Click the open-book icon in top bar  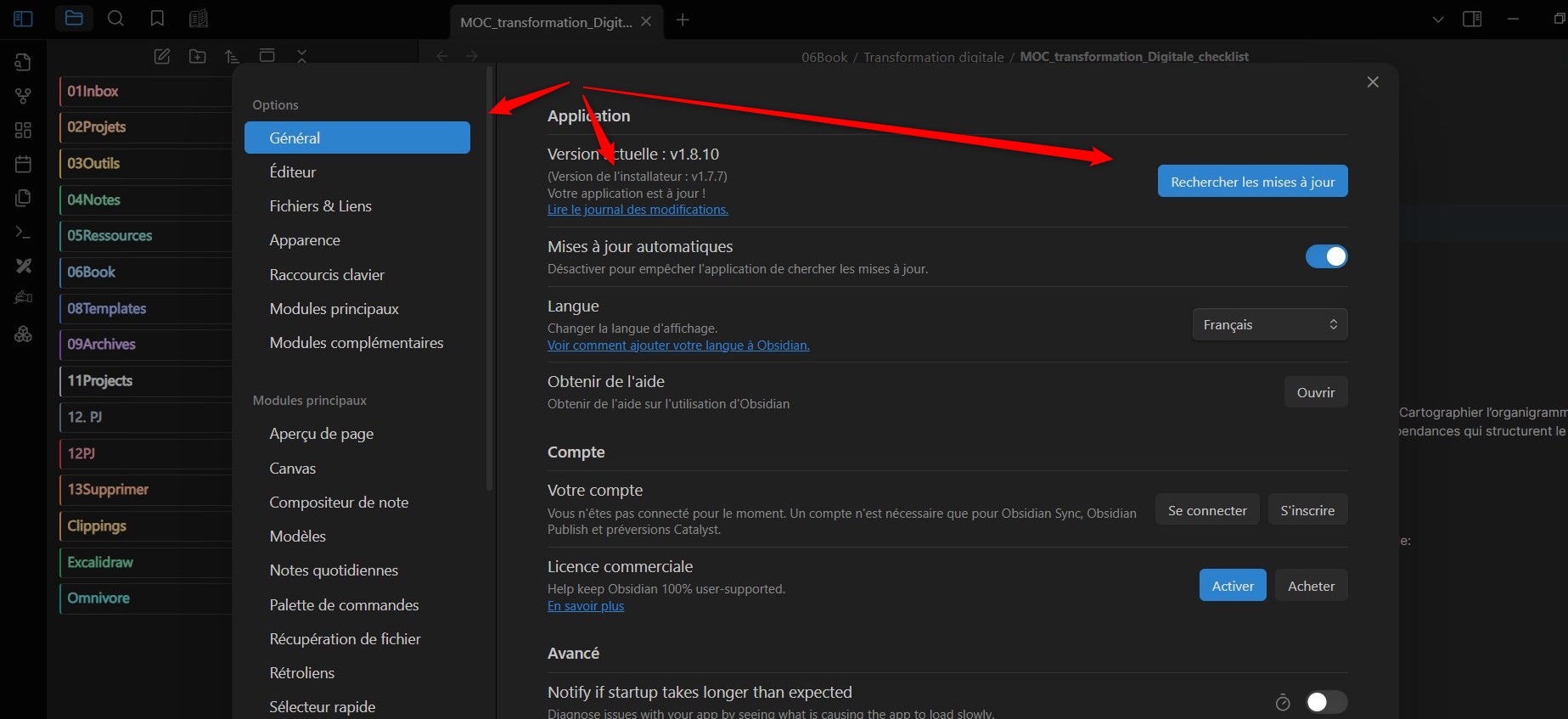(x=198, y=19)
